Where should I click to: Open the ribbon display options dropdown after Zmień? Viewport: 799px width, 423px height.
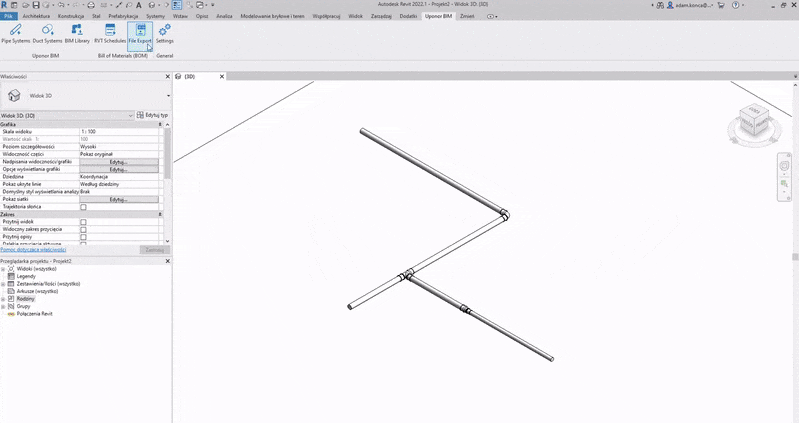tap(492, 16)
